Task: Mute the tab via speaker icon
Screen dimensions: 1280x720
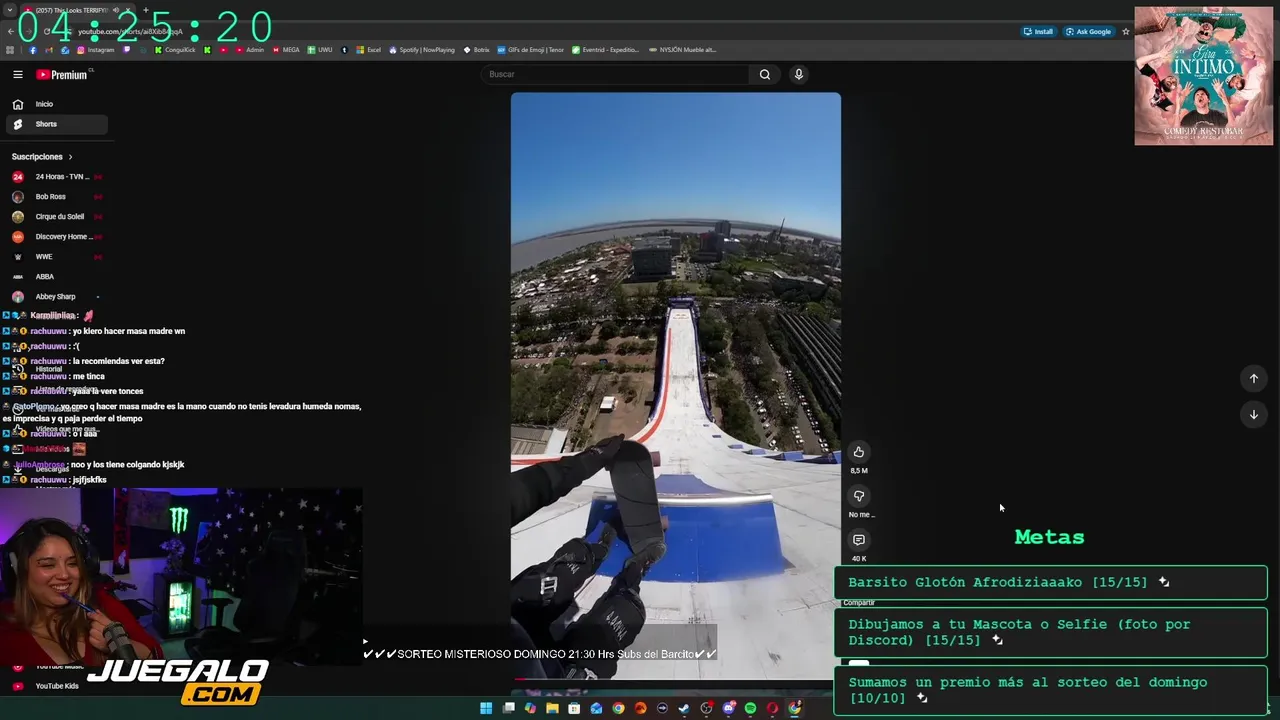Action: tap(116, 10)
